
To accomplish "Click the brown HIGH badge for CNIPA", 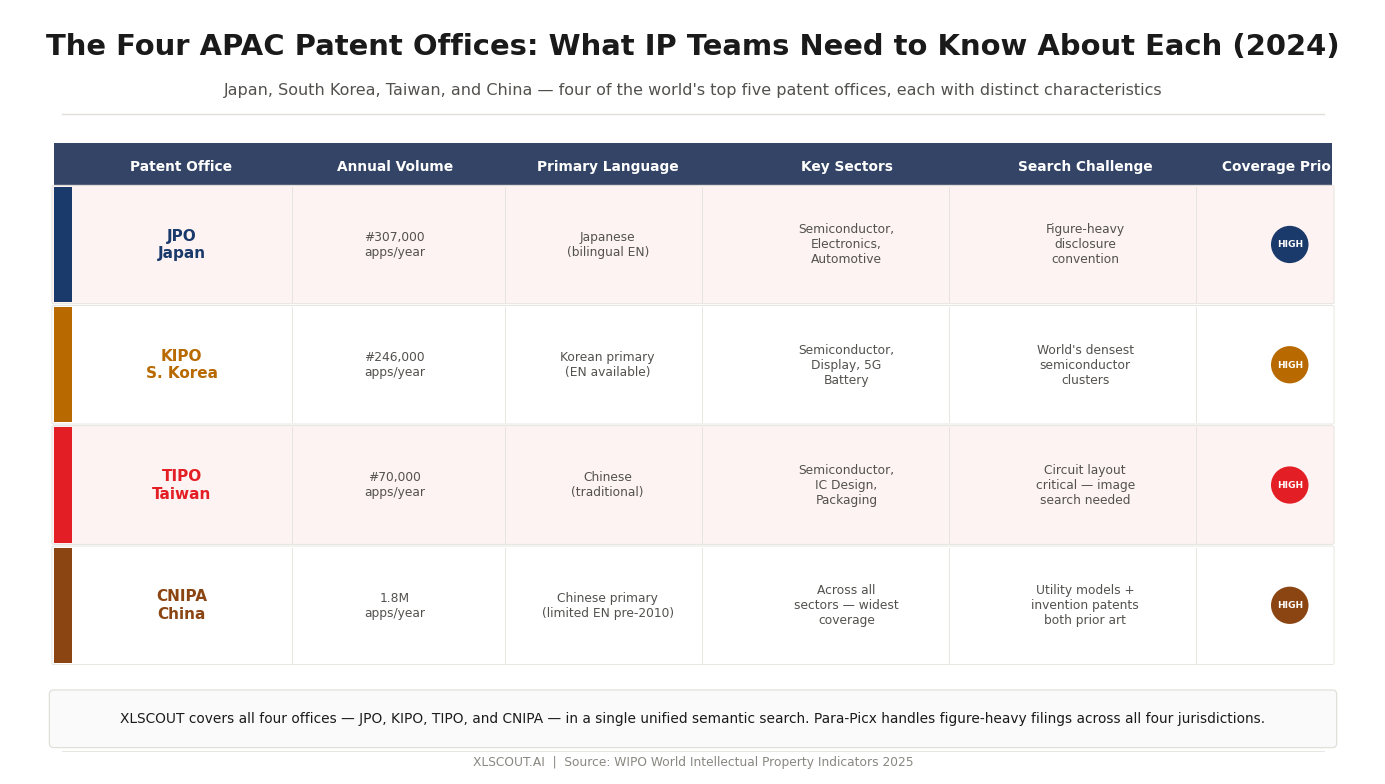I will 1289,605.
